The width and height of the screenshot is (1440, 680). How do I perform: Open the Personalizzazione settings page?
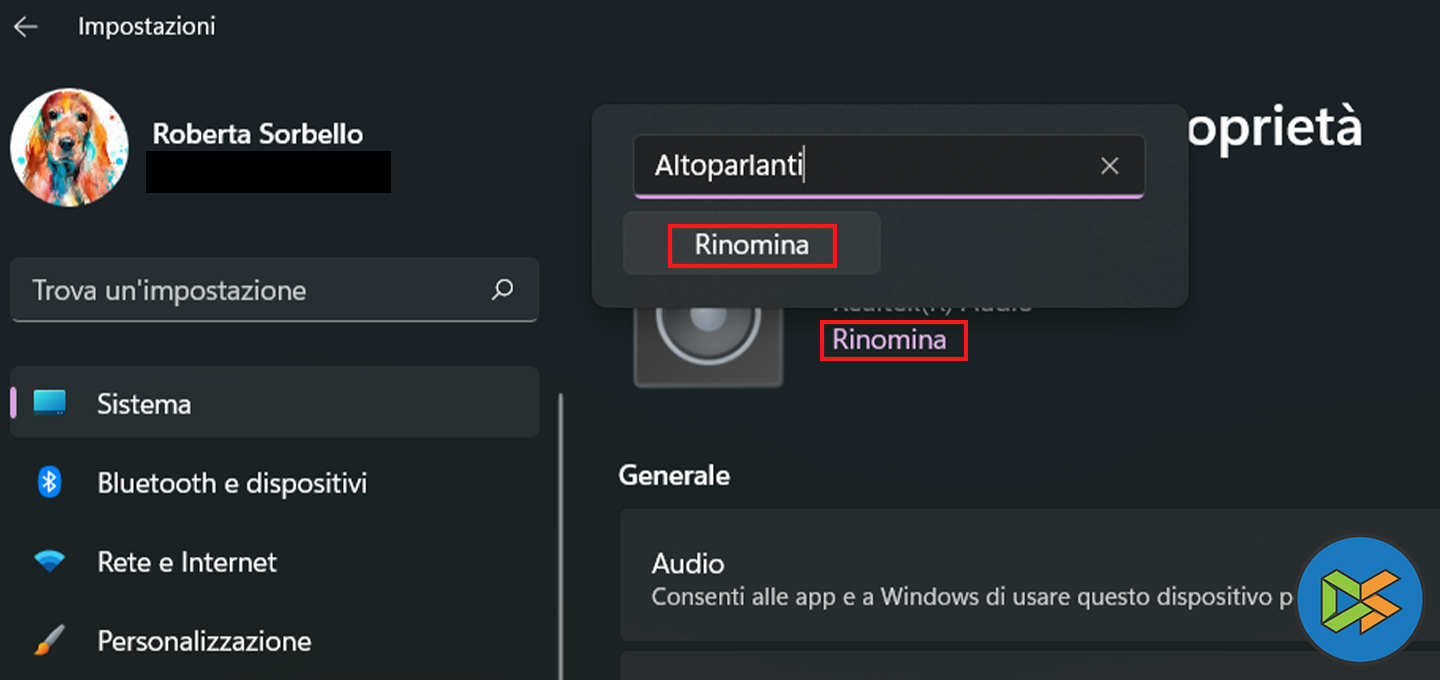[204, 641]
